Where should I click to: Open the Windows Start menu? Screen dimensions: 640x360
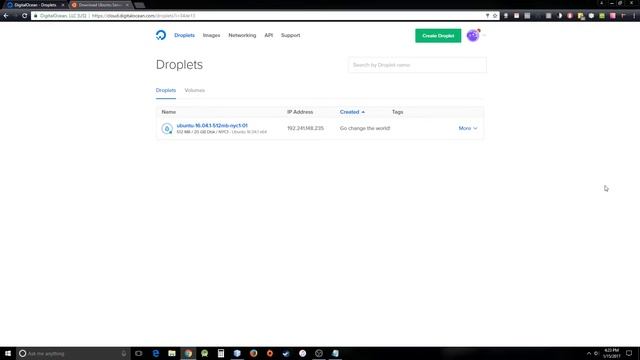coord(8,353)
